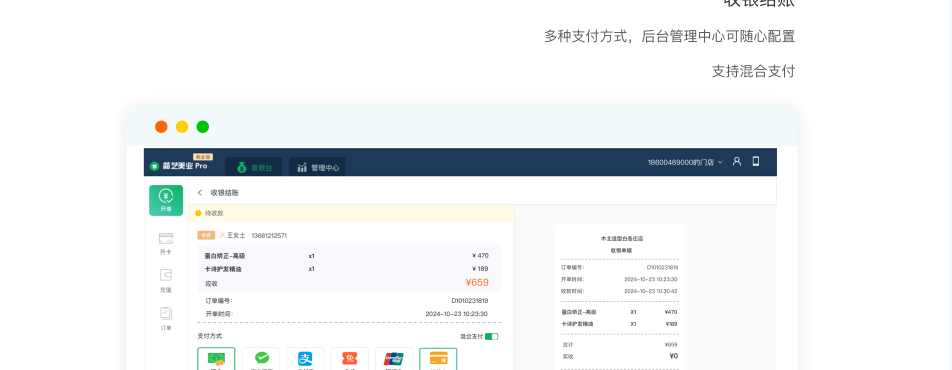952x370 pixels.
Task: Click the 待收款 status text
Action: [x=214, y=213]
